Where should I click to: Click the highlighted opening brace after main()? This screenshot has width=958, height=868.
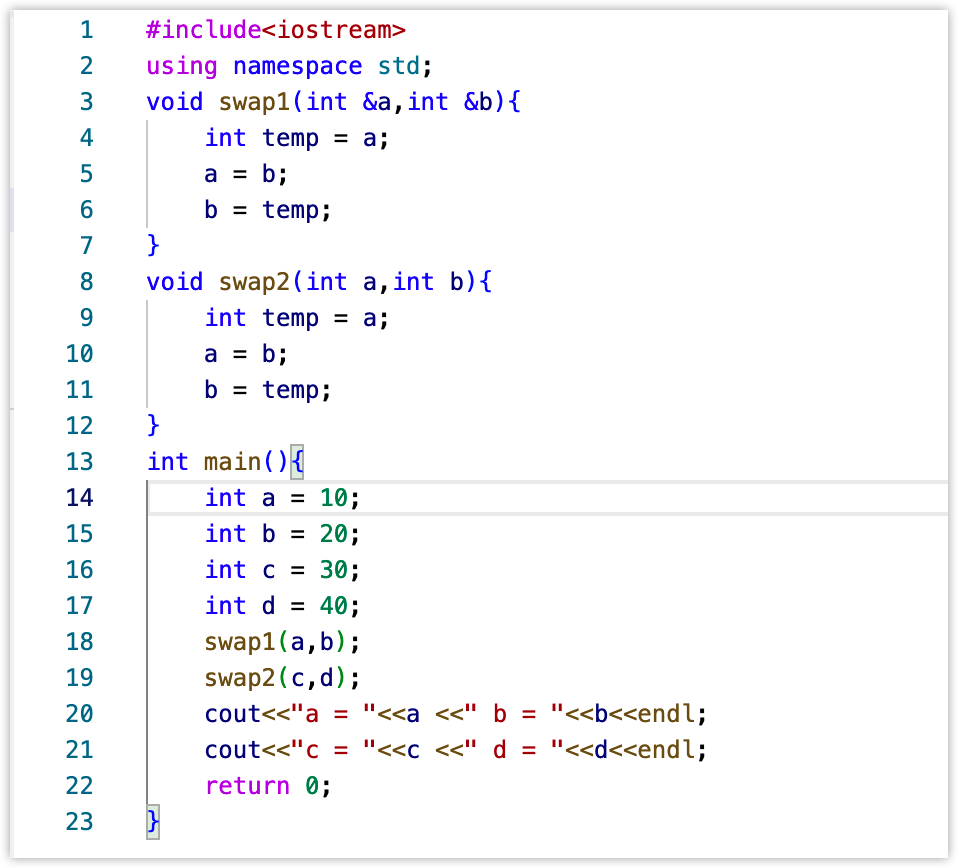(297, 462)
